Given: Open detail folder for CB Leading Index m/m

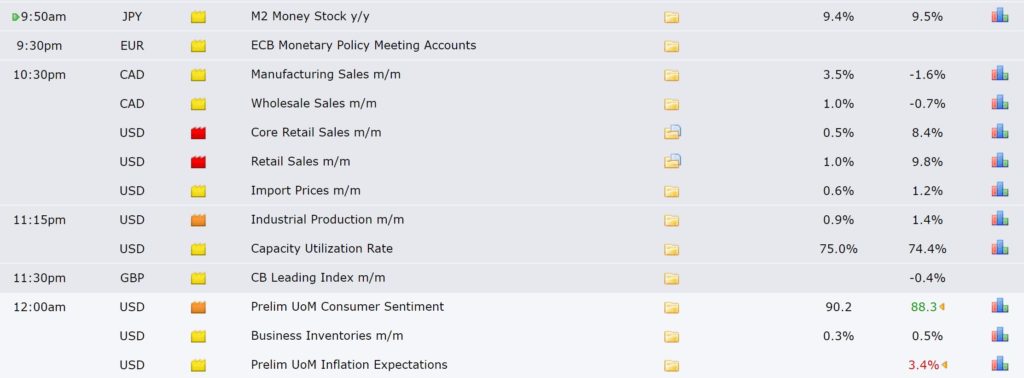Looking at the screenshot, I should [671, 278].
